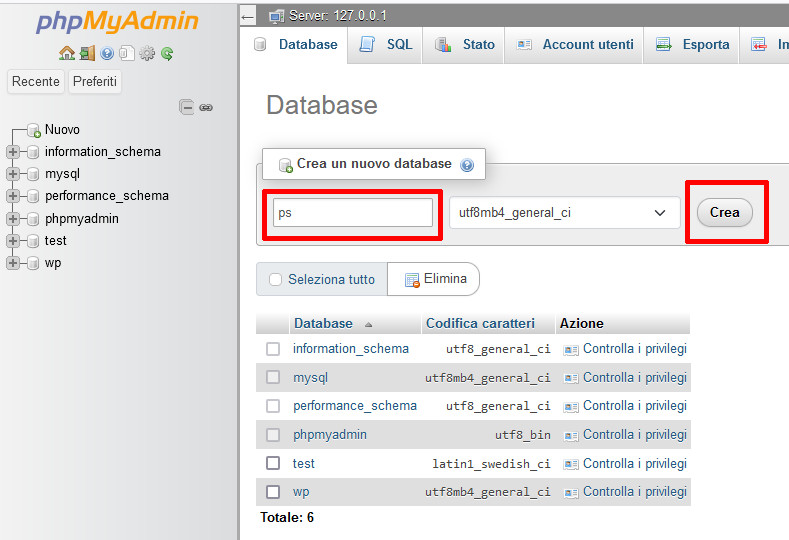Click the logout door icon
Image resolution: width=789 pixels, height=540 pixels.
[x=87, y=53]
